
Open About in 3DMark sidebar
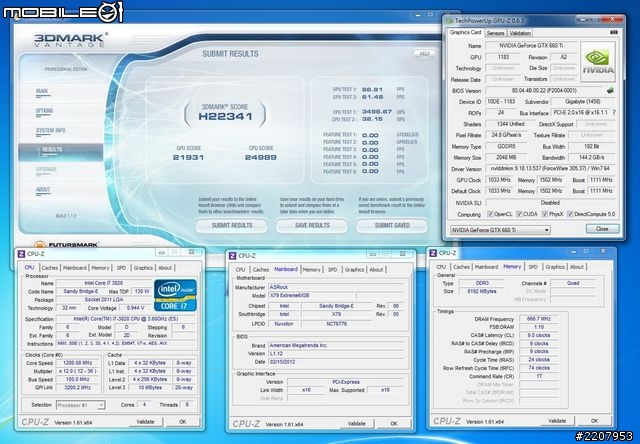(43, 190)
